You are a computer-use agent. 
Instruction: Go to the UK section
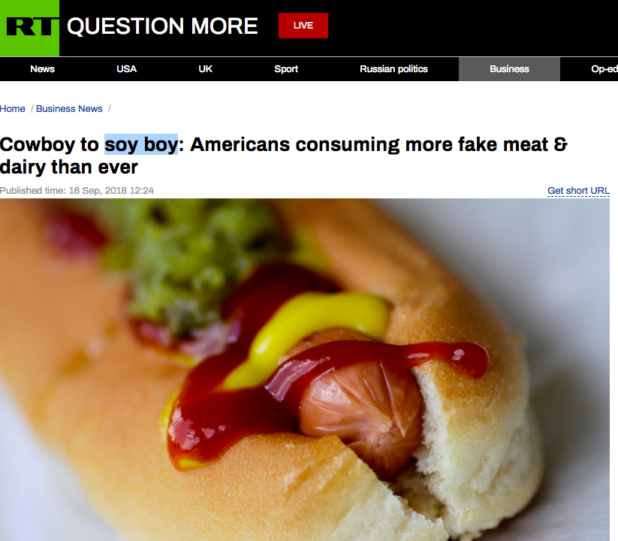pyautogui.click(x=205, y=69)
